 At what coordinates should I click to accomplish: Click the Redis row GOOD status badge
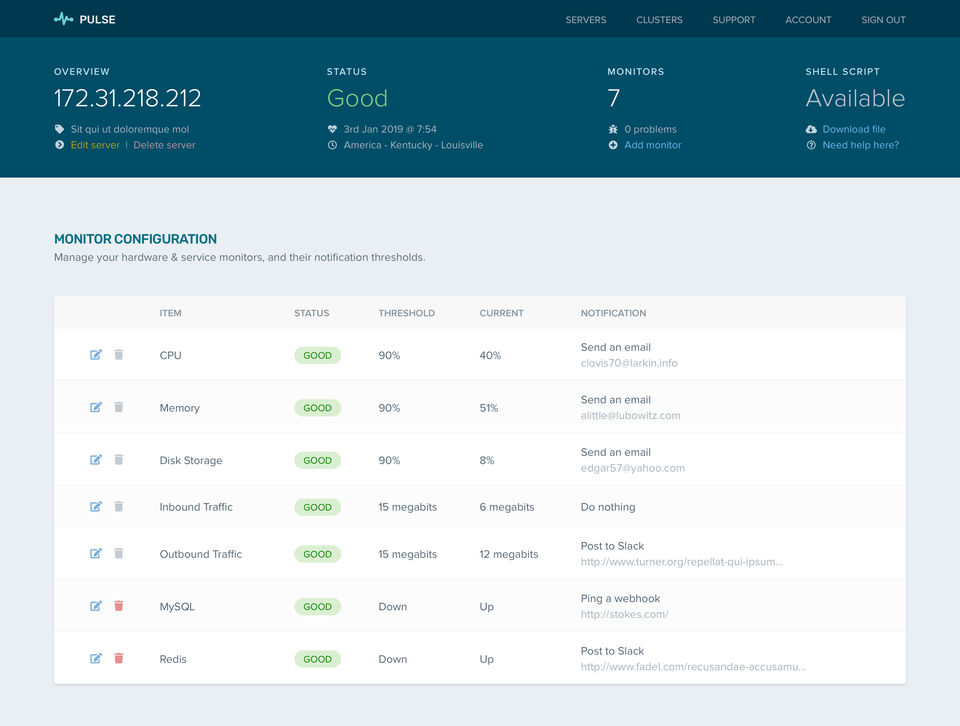pyautogui.click(x=318, y=659)
